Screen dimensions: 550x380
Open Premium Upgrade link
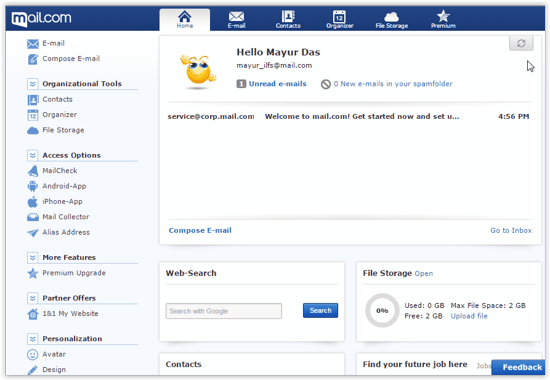(x=74, y=273)
